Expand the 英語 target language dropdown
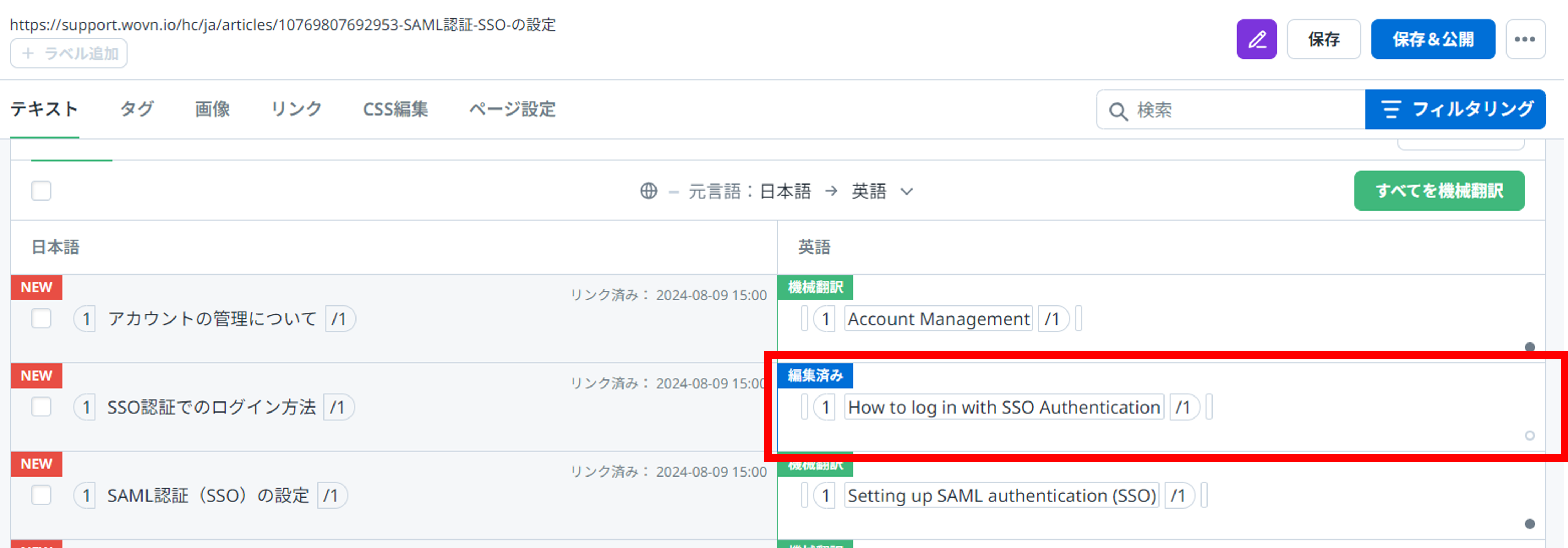Image resolution: width=1568 pixels, height=548 pixels. [882, 191]
